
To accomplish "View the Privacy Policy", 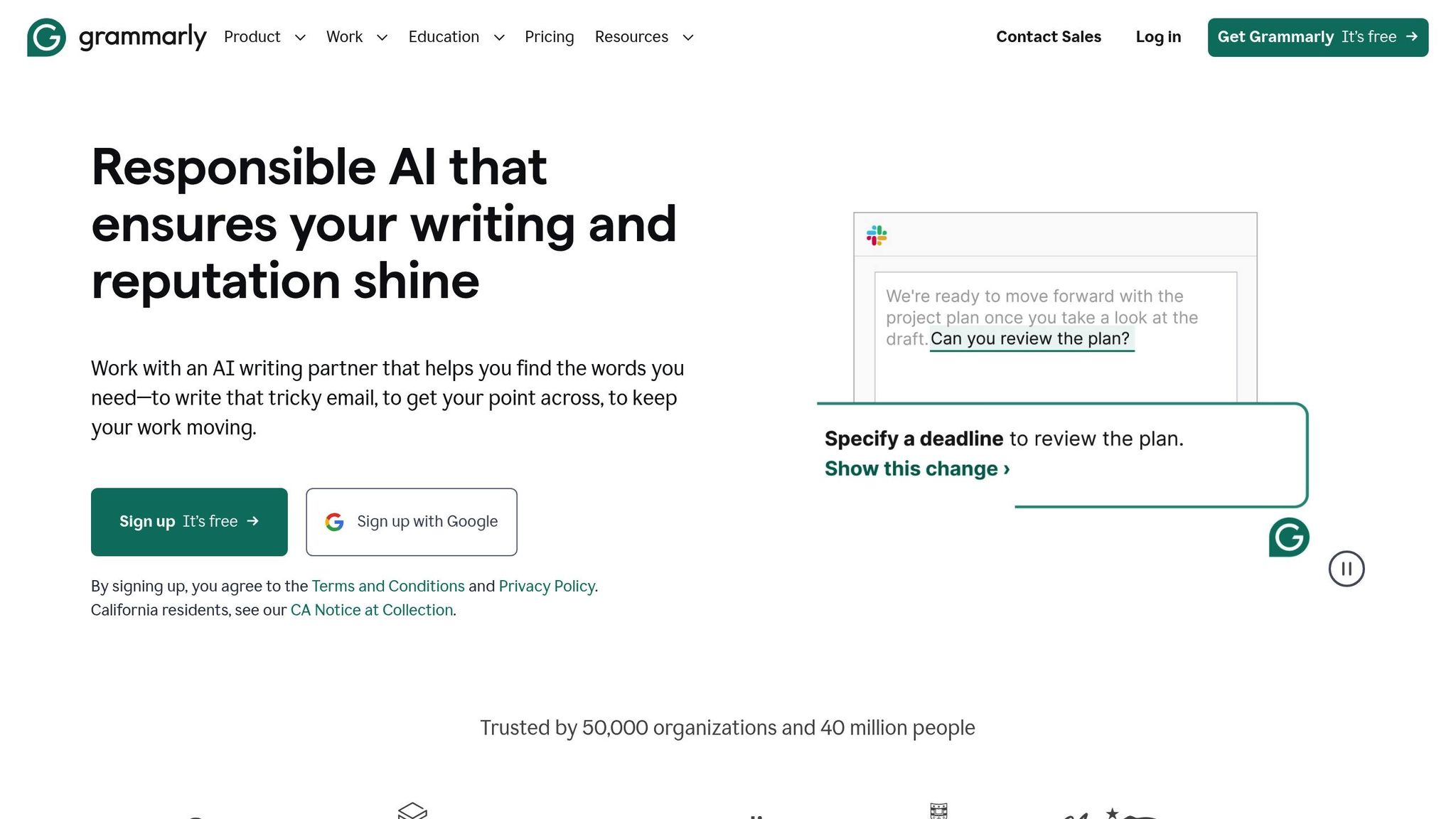I will [x=546, y=586].
